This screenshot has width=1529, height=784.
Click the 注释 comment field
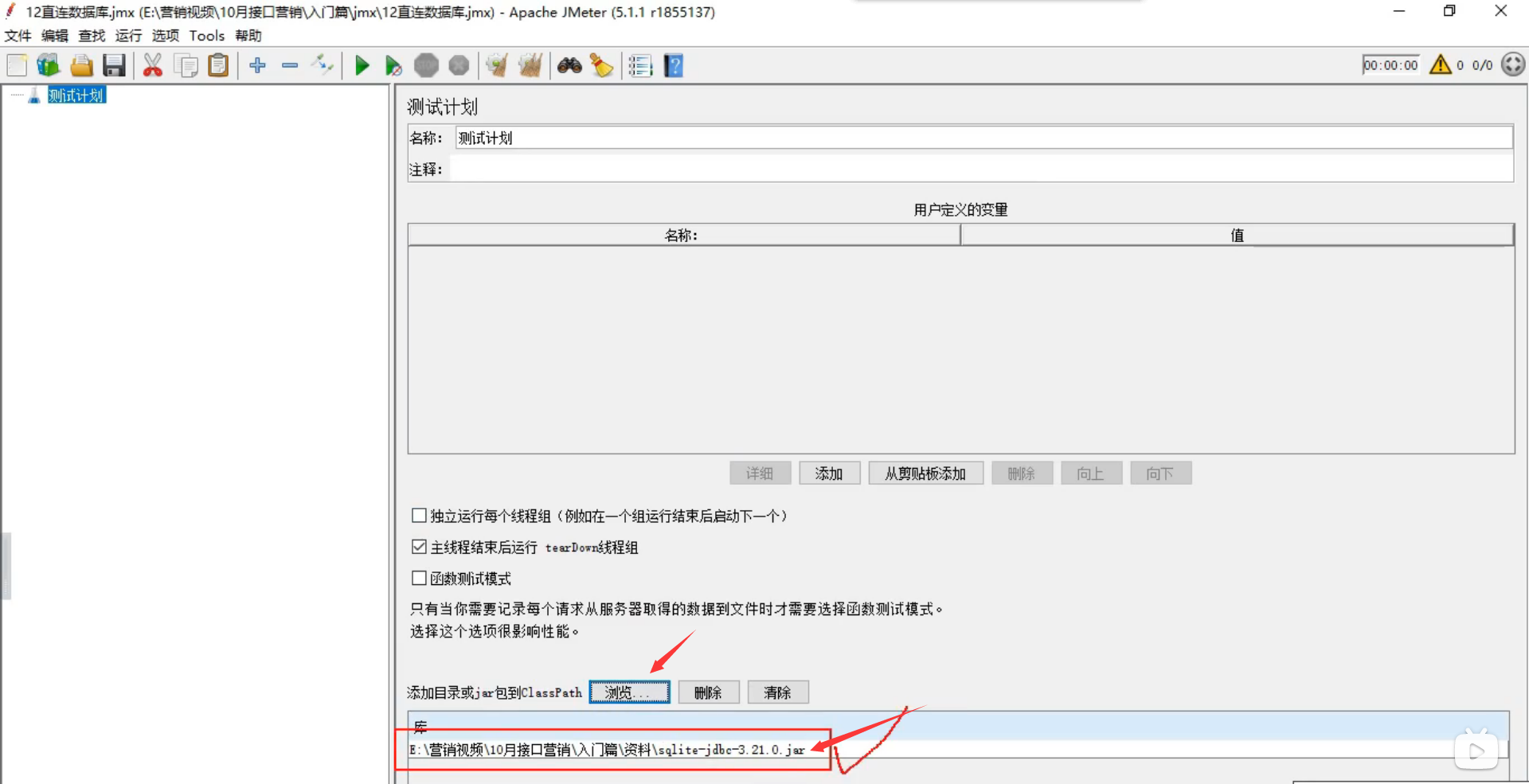[981, 169]
